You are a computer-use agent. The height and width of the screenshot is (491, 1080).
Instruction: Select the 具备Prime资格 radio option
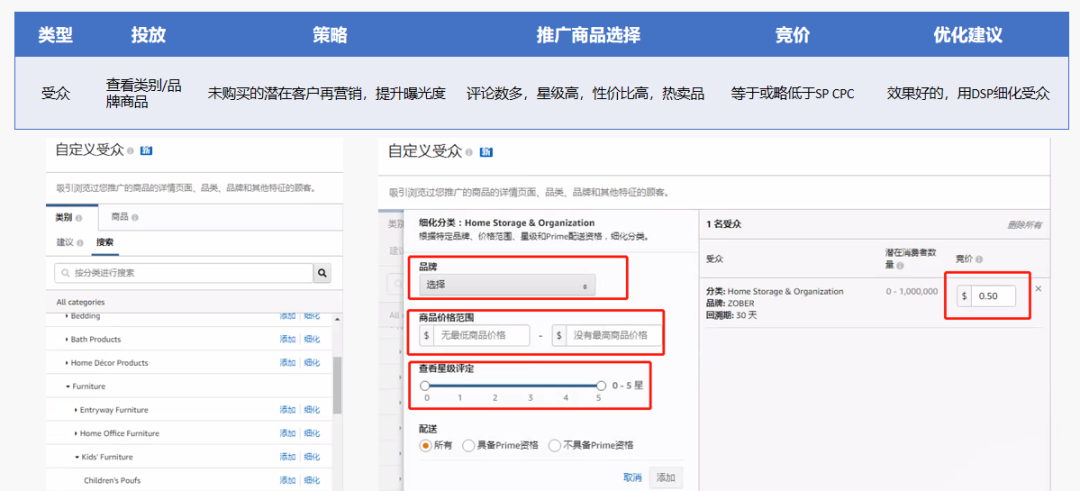pyautogui.click(x=468, y=445)
